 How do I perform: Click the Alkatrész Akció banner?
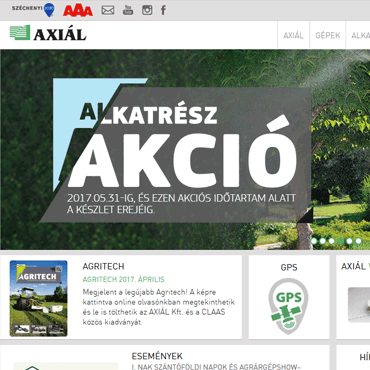point(185,150)
